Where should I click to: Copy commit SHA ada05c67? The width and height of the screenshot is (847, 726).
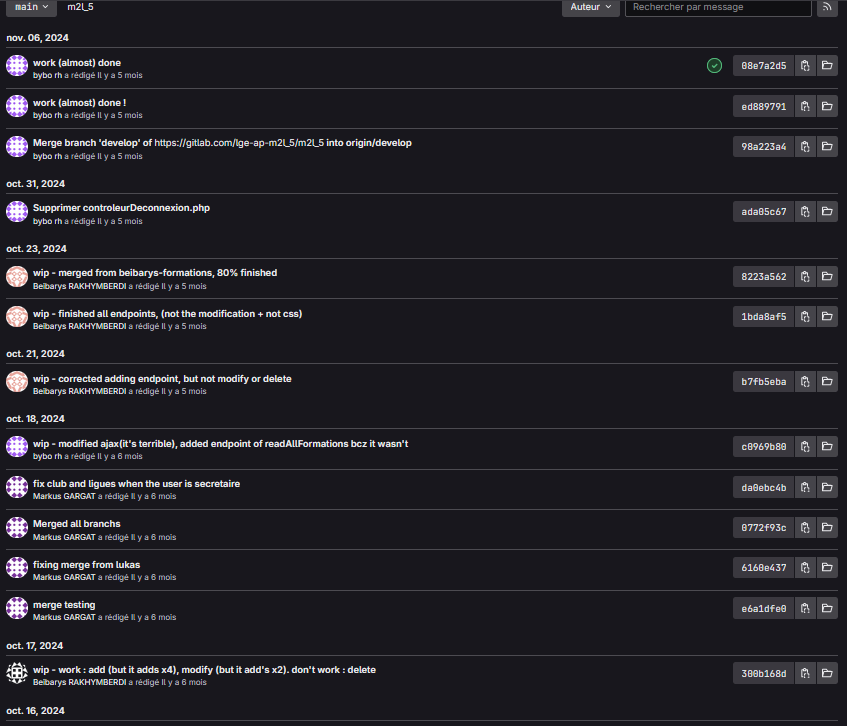pyautogui.click(x=805, y=212)
